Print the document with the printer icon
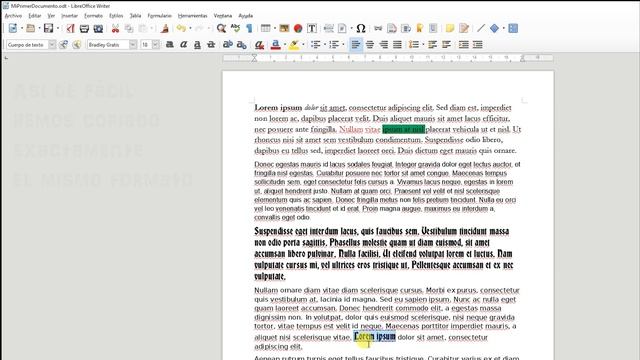The image size is (640, 360). (84, 28)
